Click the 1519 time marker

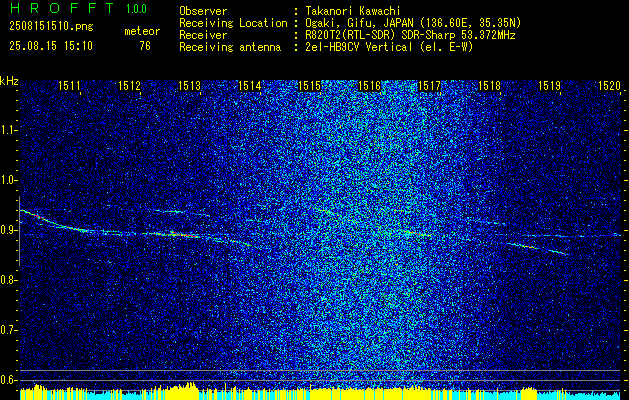[x=549, y=85]
